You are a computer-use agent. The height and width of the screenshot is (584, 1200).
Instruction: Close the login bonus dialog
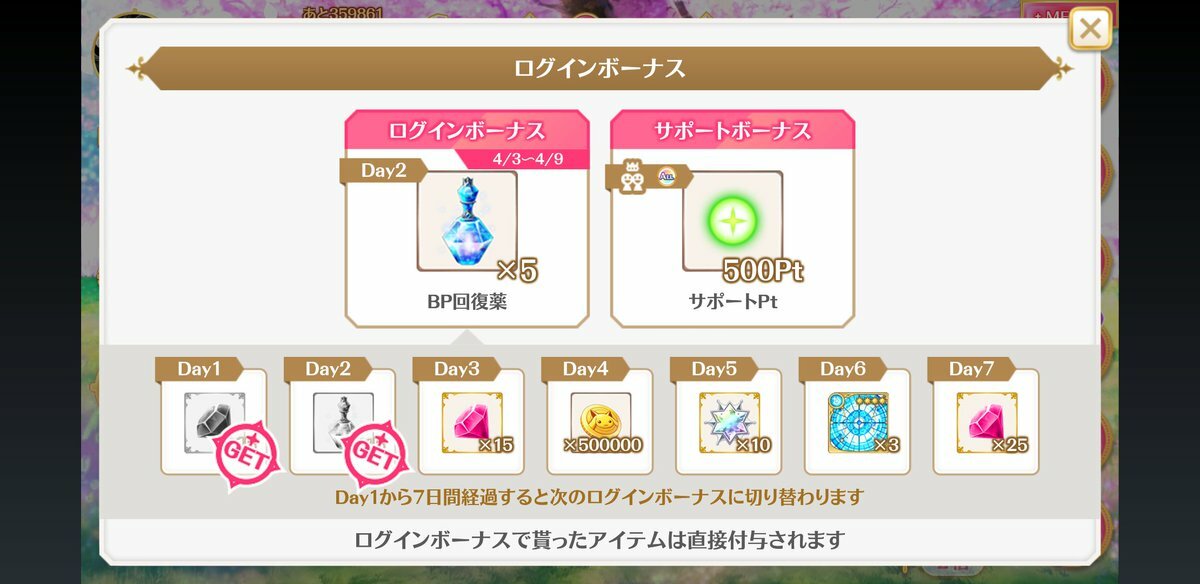click(1090, 28)
